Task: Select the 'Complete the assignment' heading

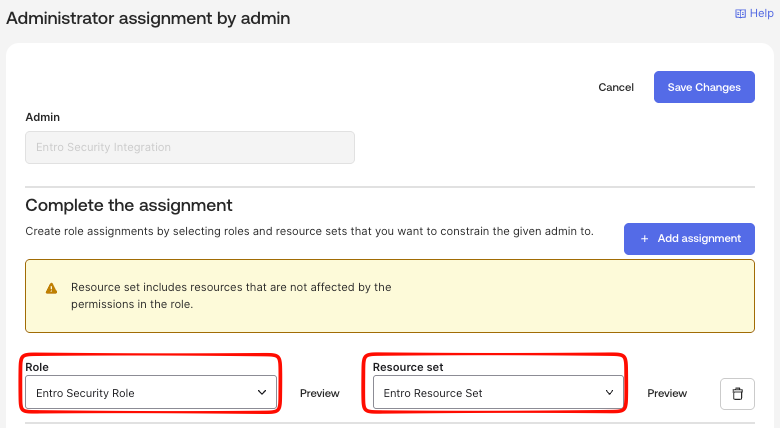Action: point(129,205)
